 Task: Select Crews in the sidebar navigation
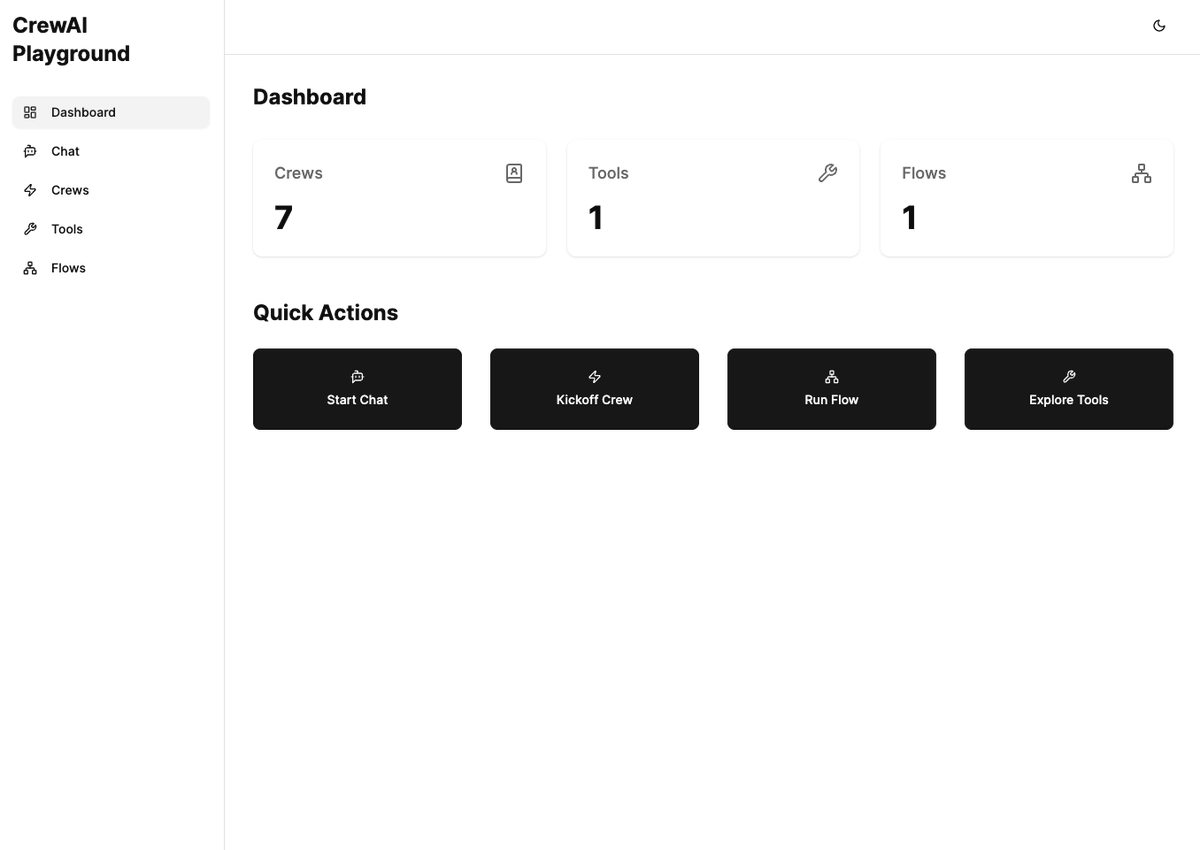[x=70, y=190]
